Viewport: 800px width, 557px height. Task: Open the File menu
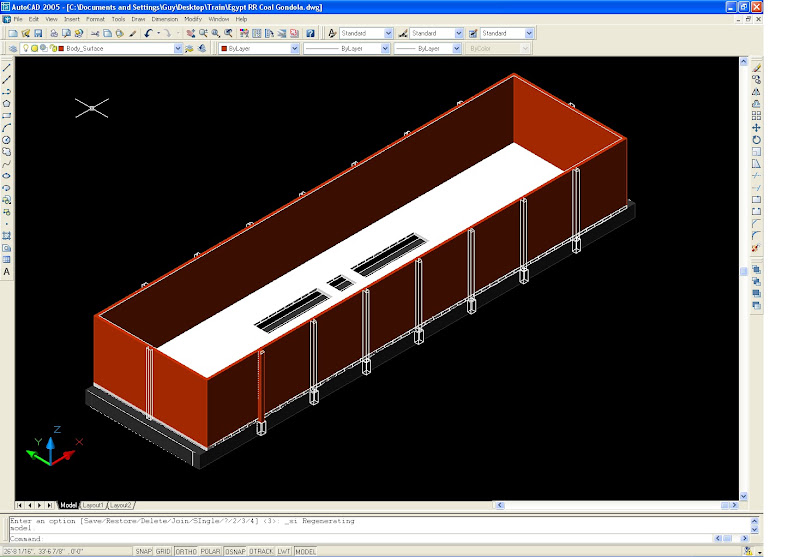click(18, 19)
